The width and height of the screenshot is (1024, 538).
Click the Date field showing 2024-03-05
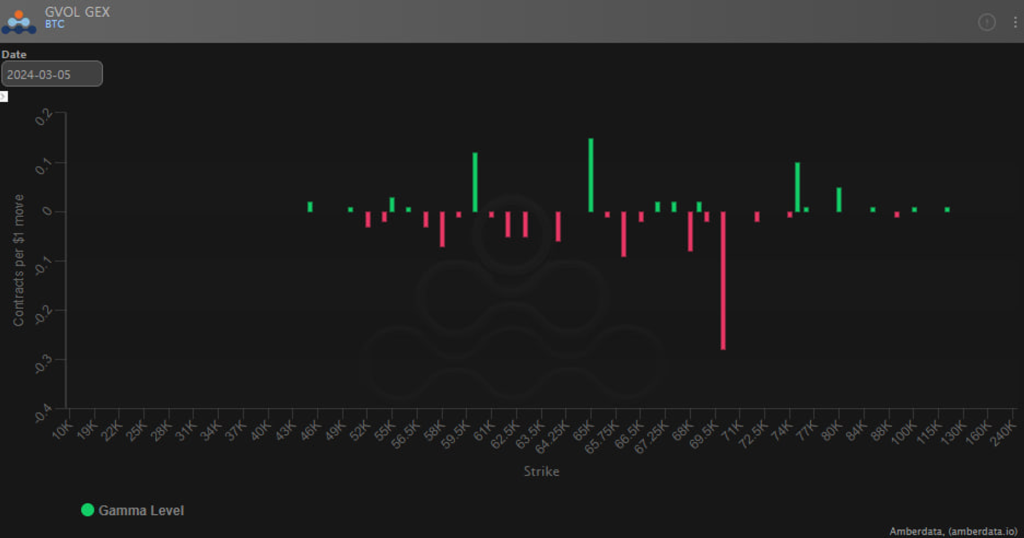click(52, 74)
